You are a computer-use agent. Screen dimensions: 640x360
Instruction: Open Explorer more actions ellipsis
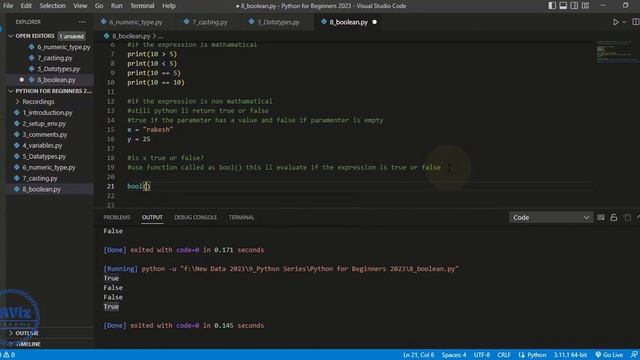(x=82, y=22)
